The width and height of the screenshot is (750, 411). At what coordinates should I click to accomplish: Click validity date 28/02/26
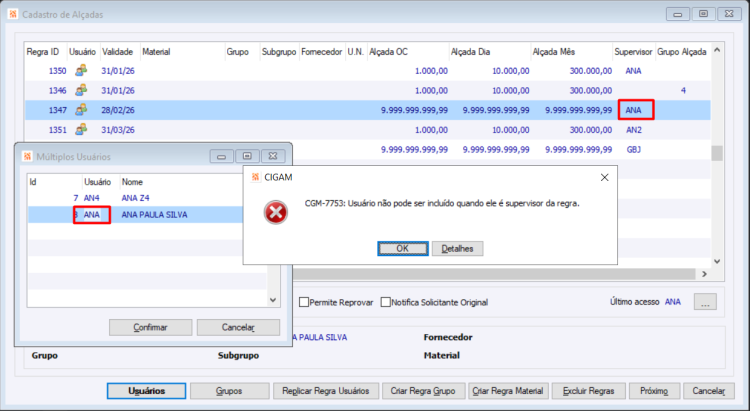click(x=118, y=110)
